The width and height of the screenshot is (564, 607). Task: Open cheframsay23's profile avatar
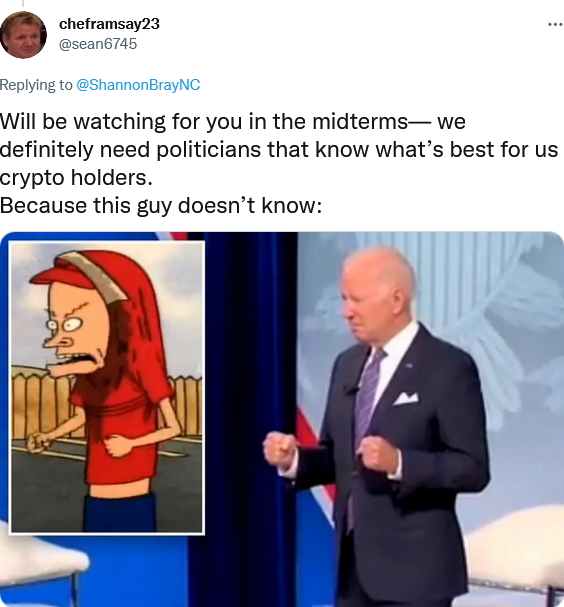tap(23, 35)
